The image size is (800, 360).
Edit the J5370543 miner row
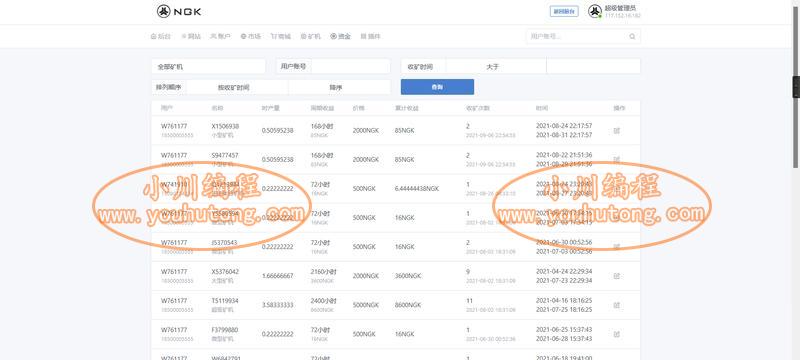(x=616, y=247)
